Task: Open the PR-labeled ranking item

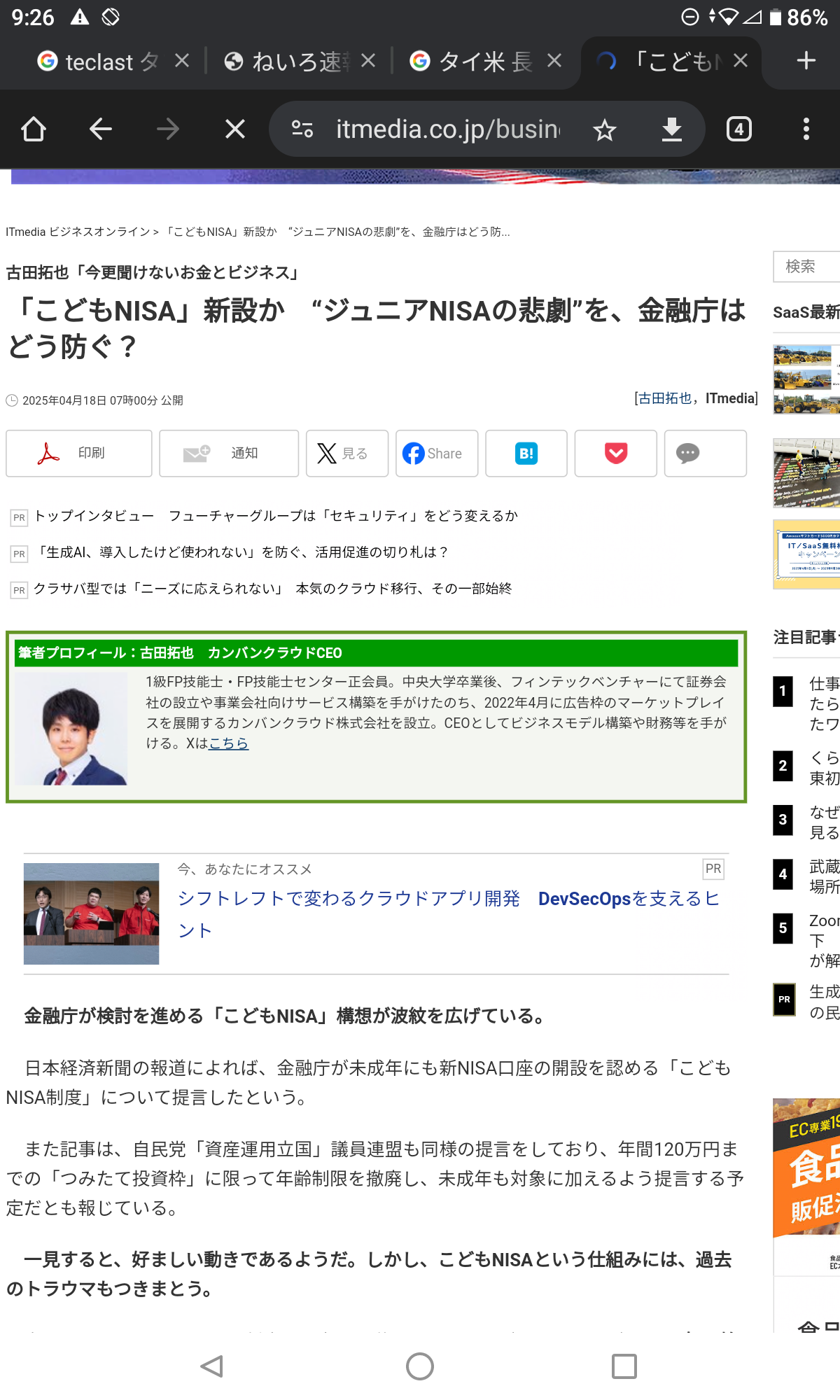Action: pyautogui.click(x=806, y=1002)
